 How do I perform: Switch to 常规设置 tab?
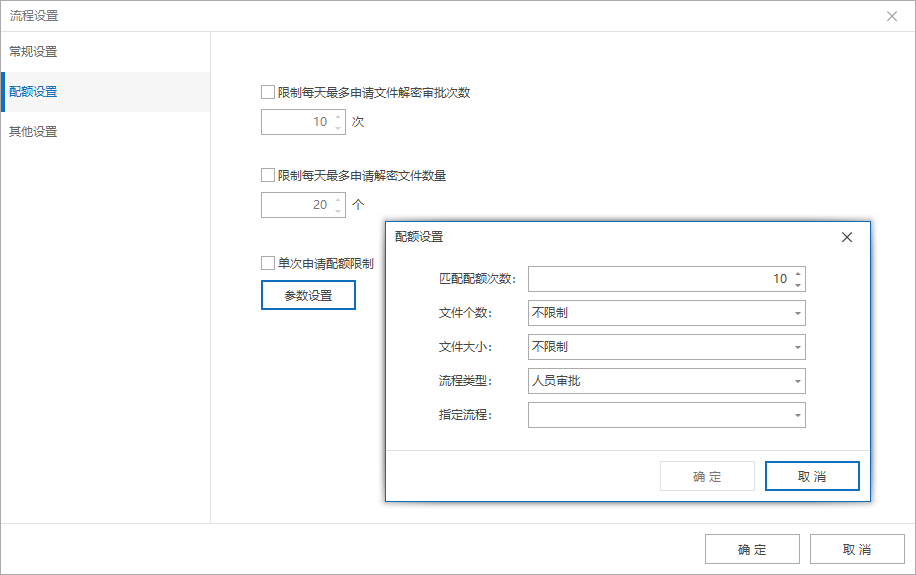click(x=33, y=51)
